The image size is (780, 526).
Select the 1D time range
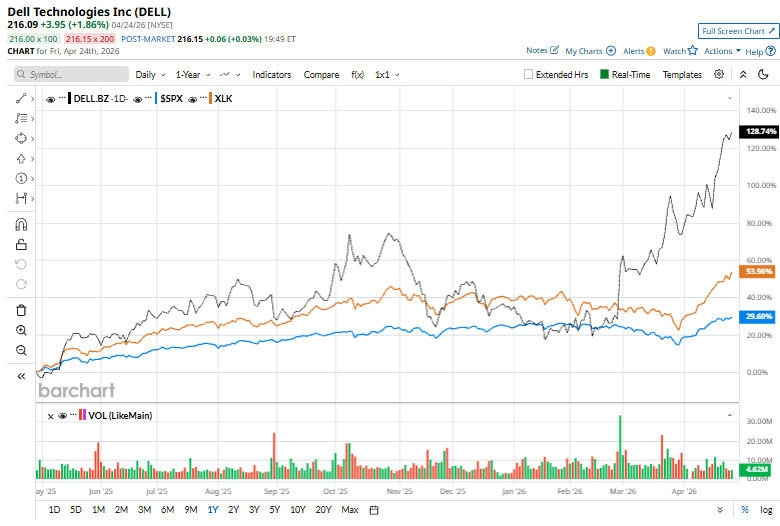(54, 510)
